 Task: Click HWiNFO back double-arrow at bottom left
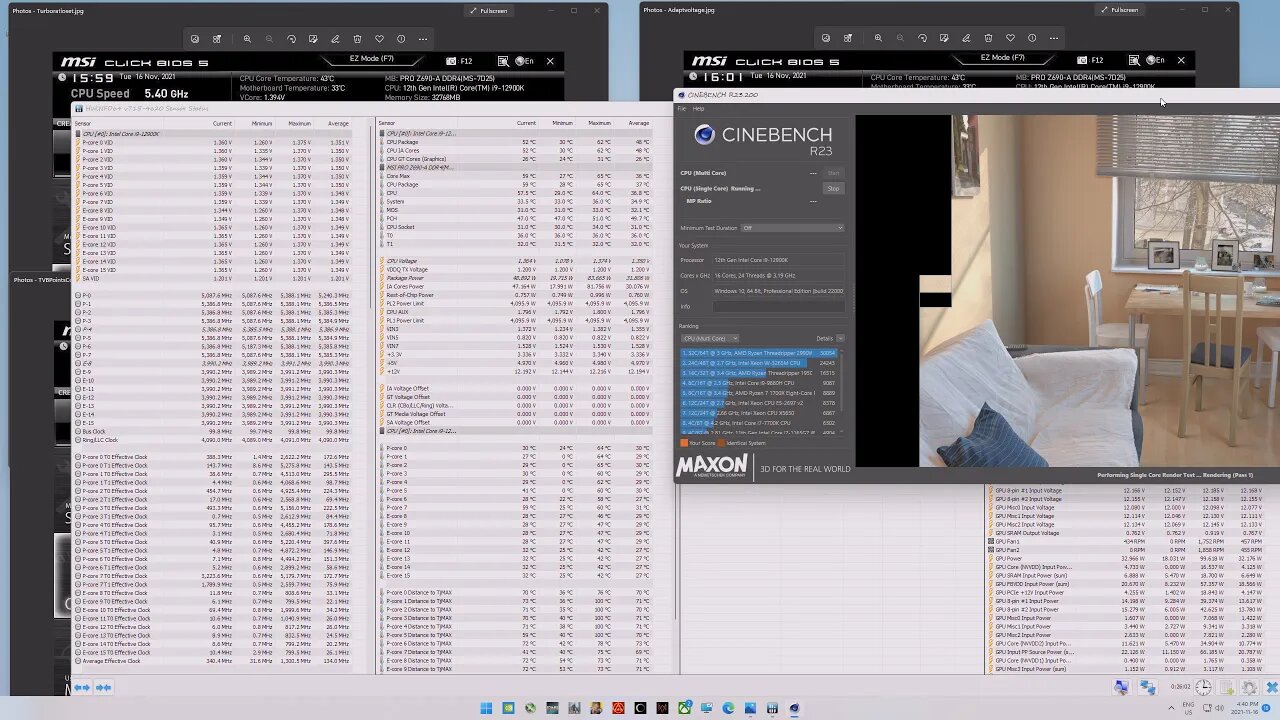click(82, 687)
